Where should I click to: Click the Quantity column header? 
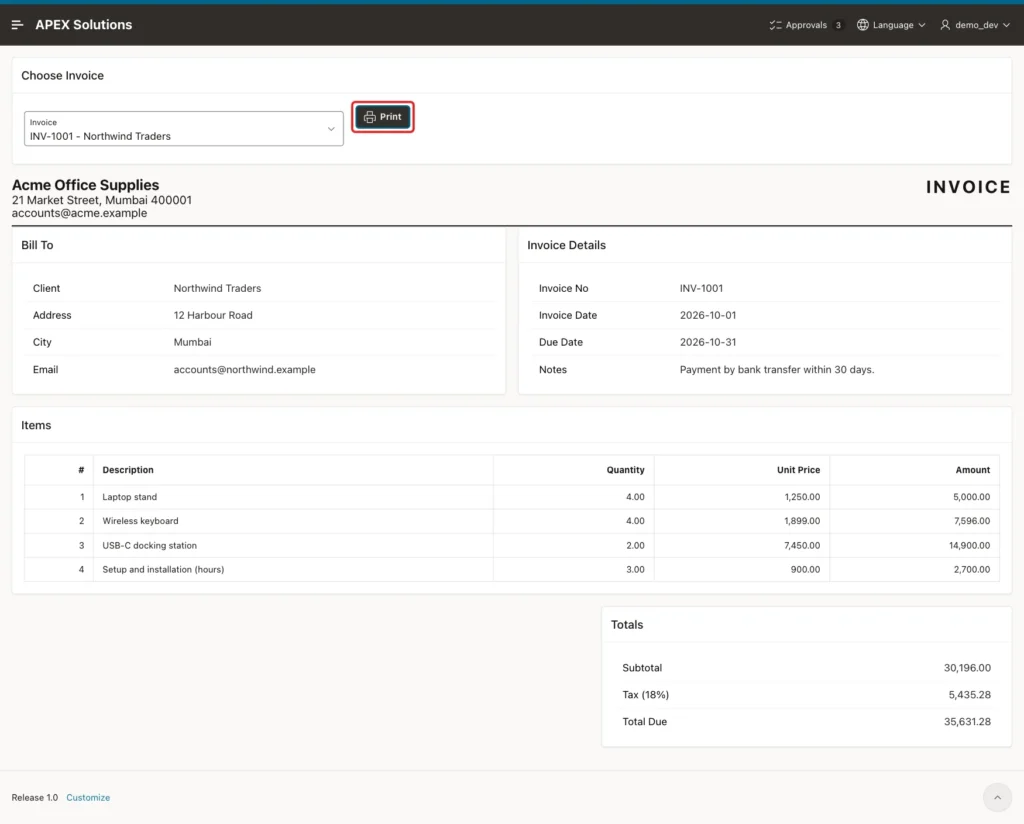coord(625,470)
